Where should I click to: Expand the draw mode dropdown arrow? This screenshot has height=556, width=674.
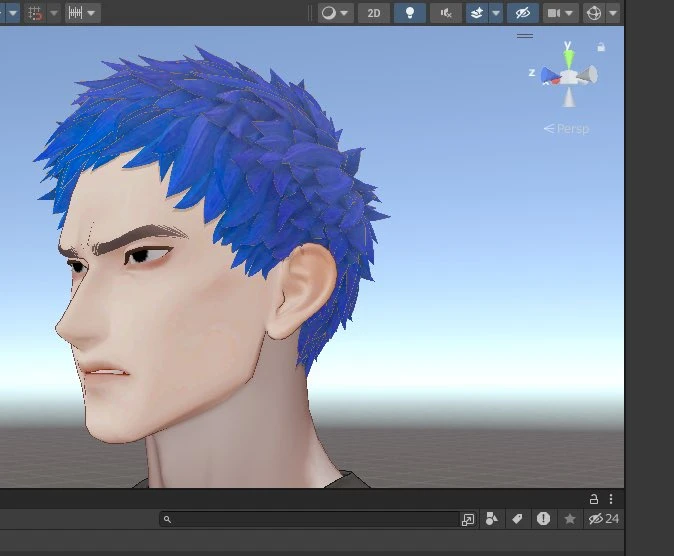coord(344,13)
